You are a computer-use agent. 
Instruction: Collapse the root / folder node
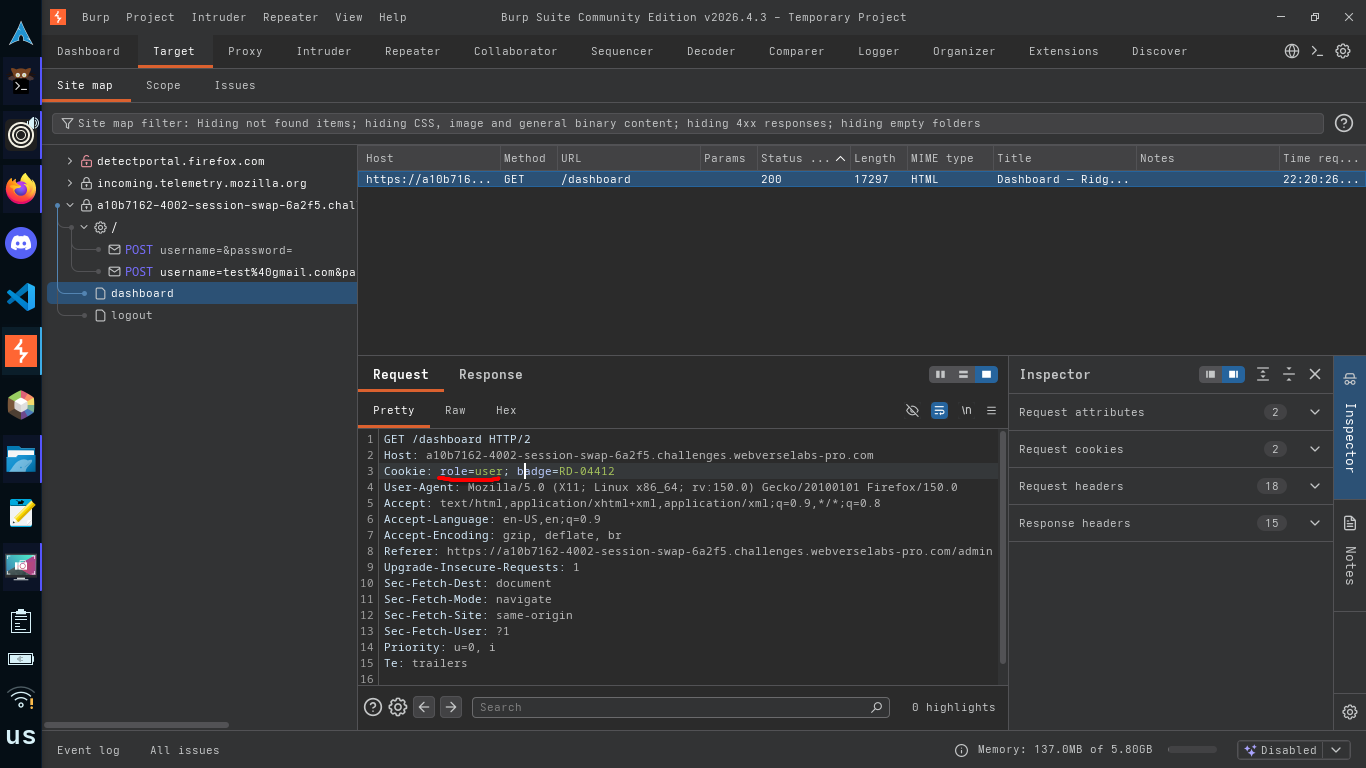click(84, 227)
